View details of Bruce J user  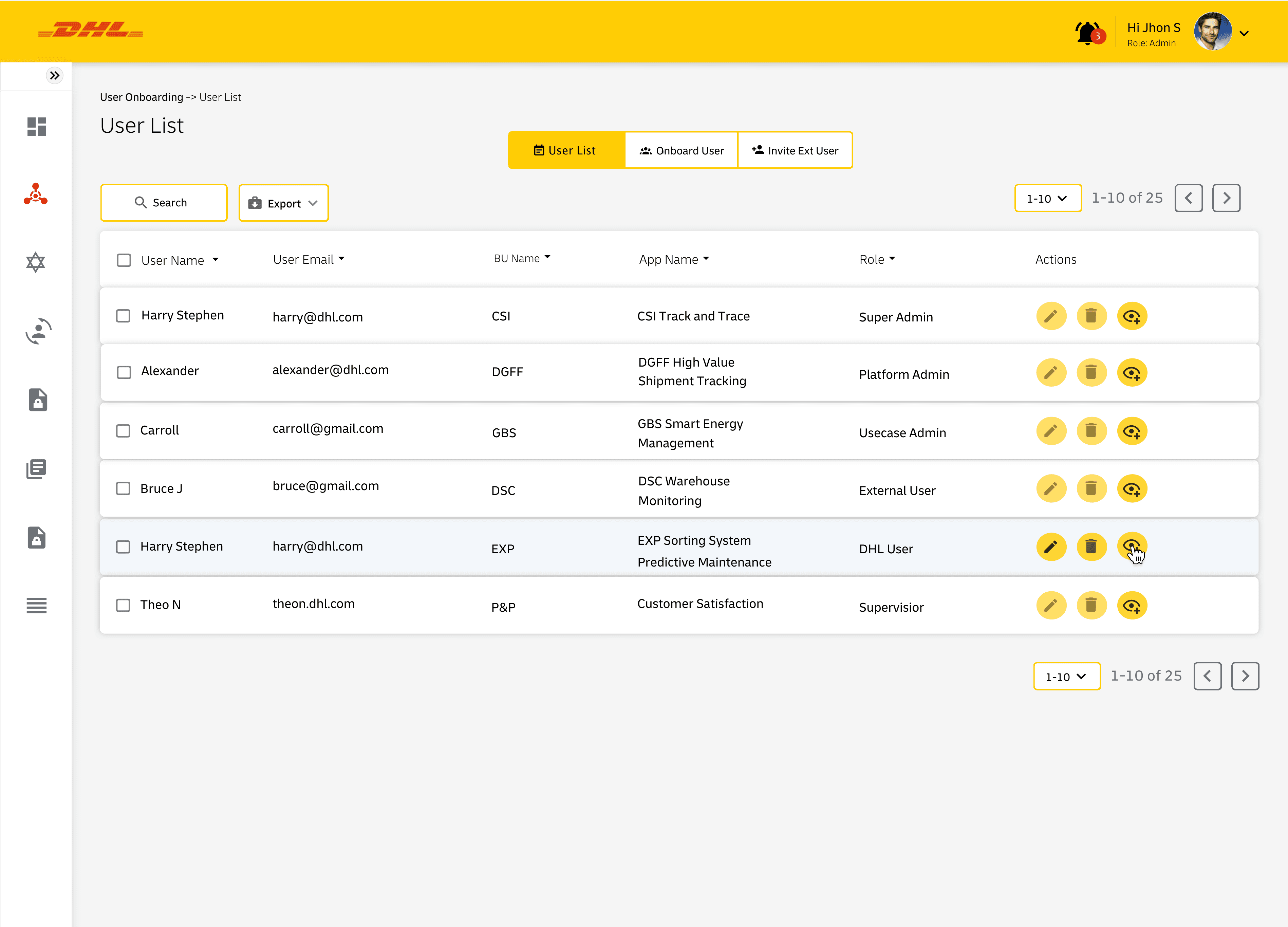coord(1132,488)
